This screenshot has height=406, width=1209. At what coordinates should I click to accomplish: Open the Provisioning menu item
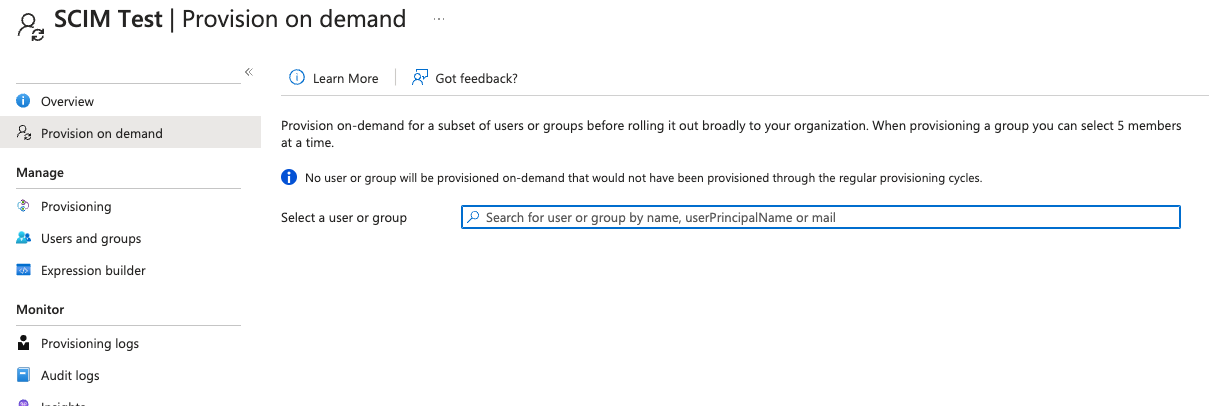(x=76, y=206)
